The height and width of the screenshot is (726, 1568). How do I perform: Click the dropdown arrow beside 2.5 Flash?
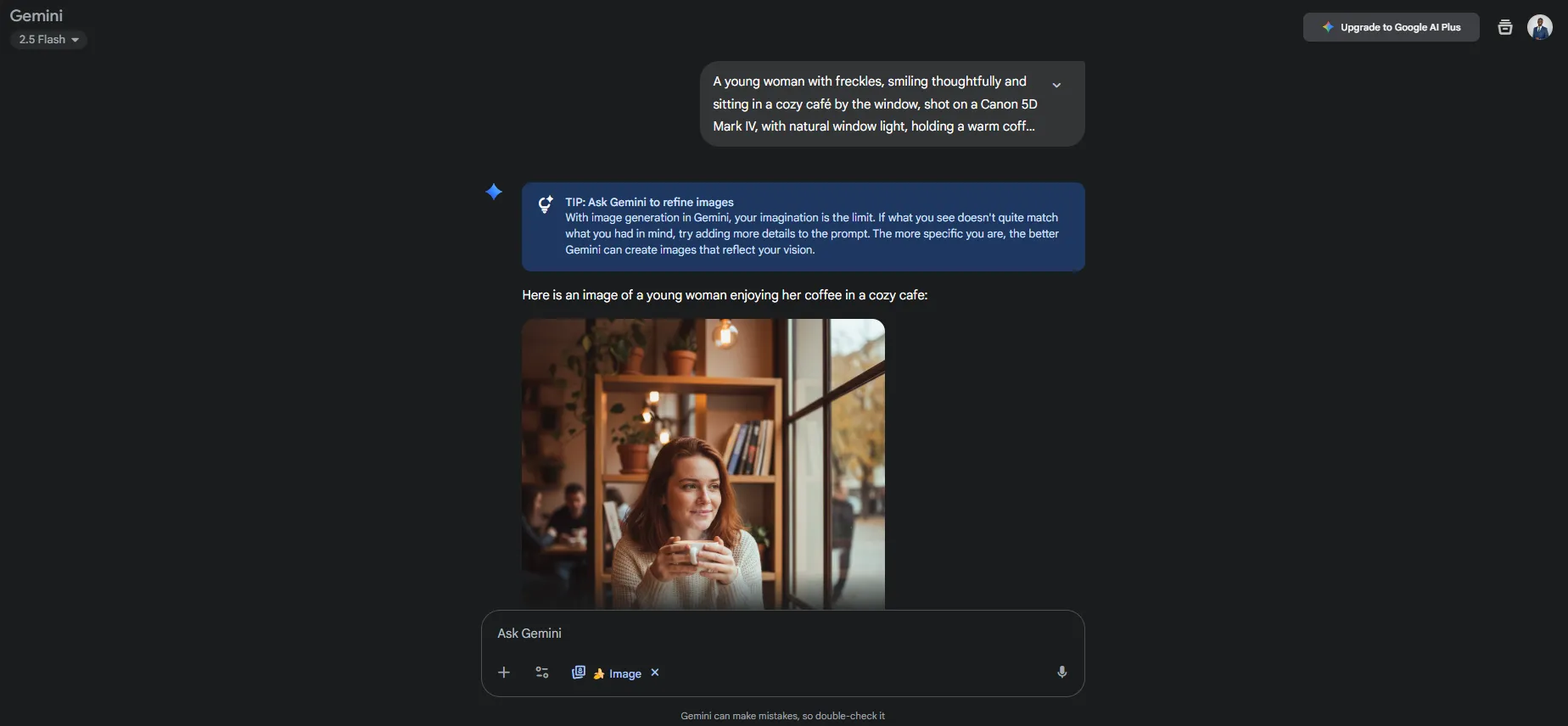point(75,40)
